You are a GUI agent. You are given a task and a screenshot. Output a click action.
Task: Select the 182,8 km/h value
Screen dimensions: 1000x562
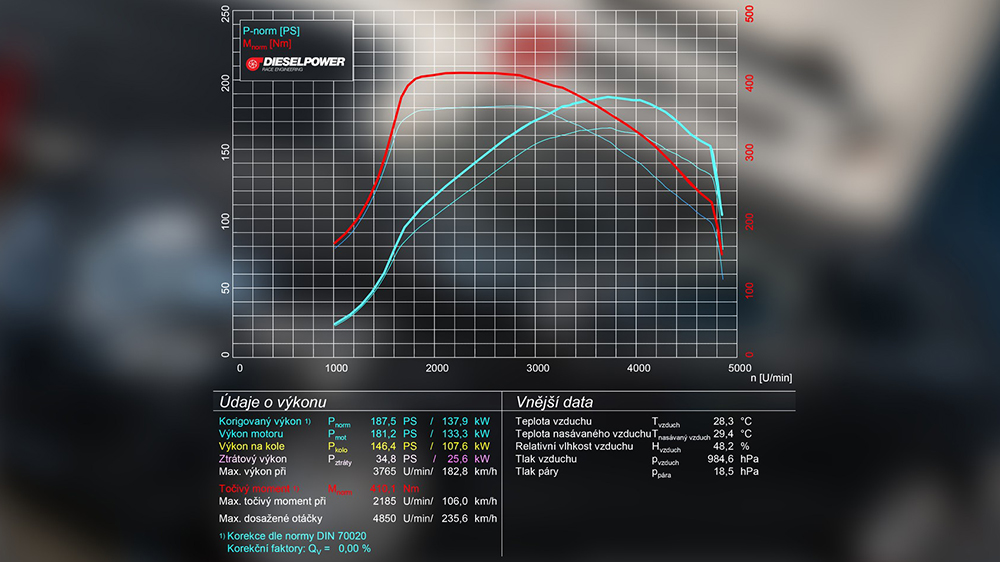(469, 472)
